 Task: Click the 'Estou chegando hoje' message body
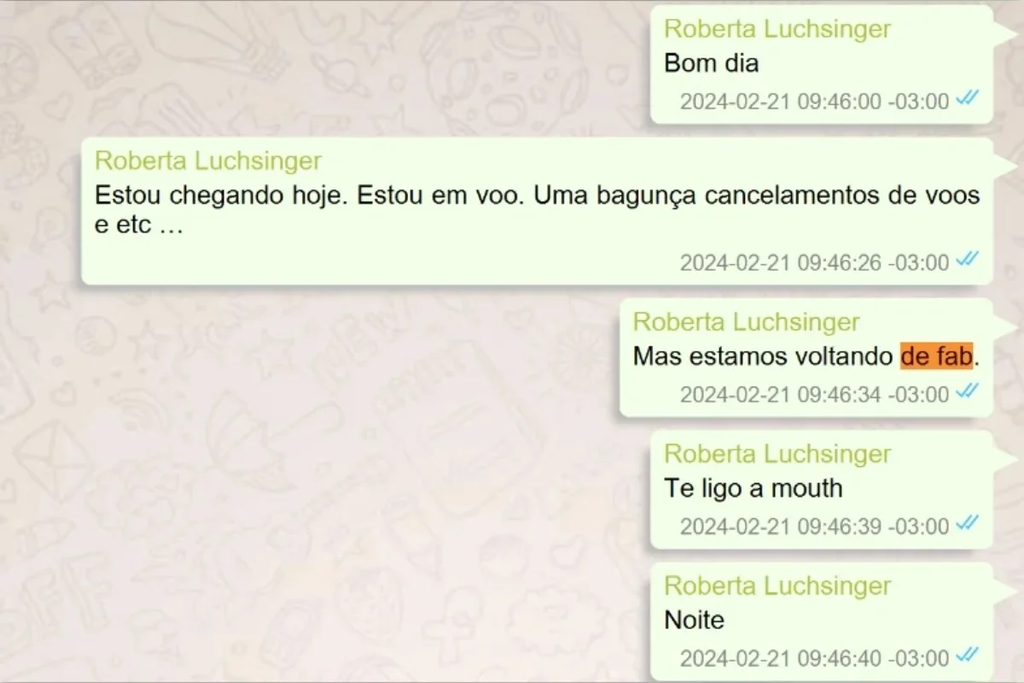537,210
